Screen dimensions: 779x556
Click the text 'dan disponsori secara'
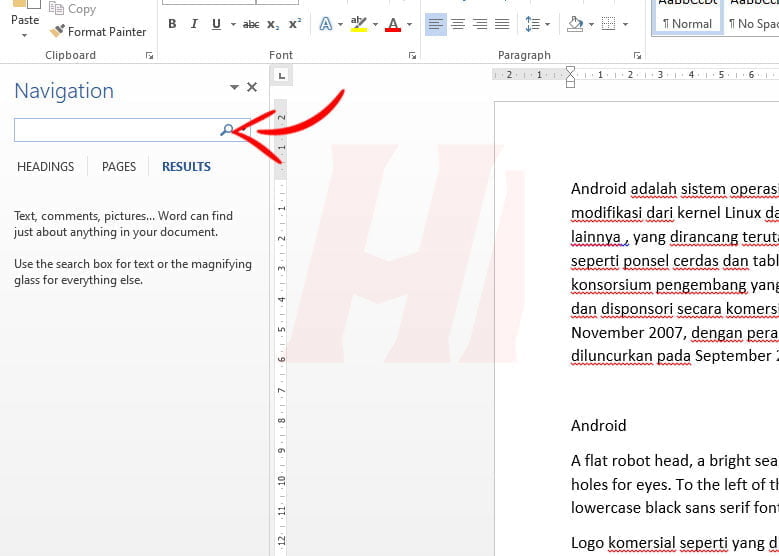click(646, 309)
